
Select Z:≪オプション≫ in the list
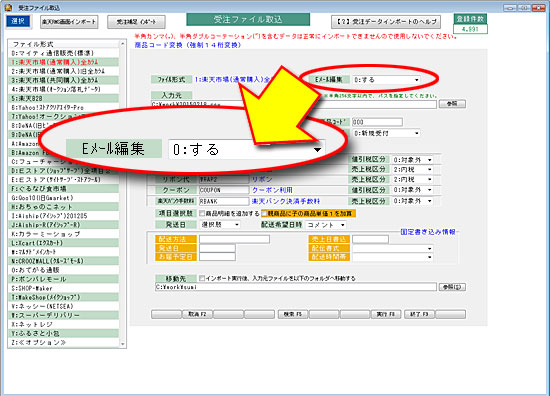click(63, 343)
